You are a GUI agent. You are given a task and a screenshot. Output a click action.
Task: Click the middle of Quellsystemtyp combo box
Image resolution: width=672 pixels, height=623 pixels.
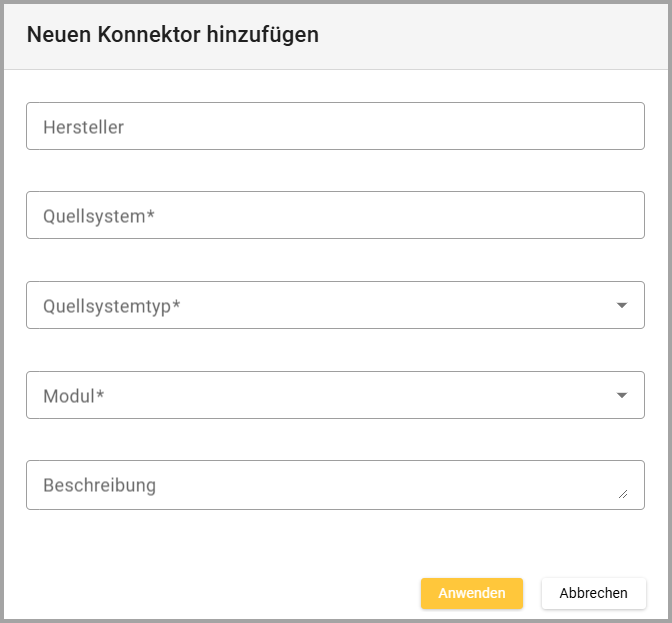[335, 305]
